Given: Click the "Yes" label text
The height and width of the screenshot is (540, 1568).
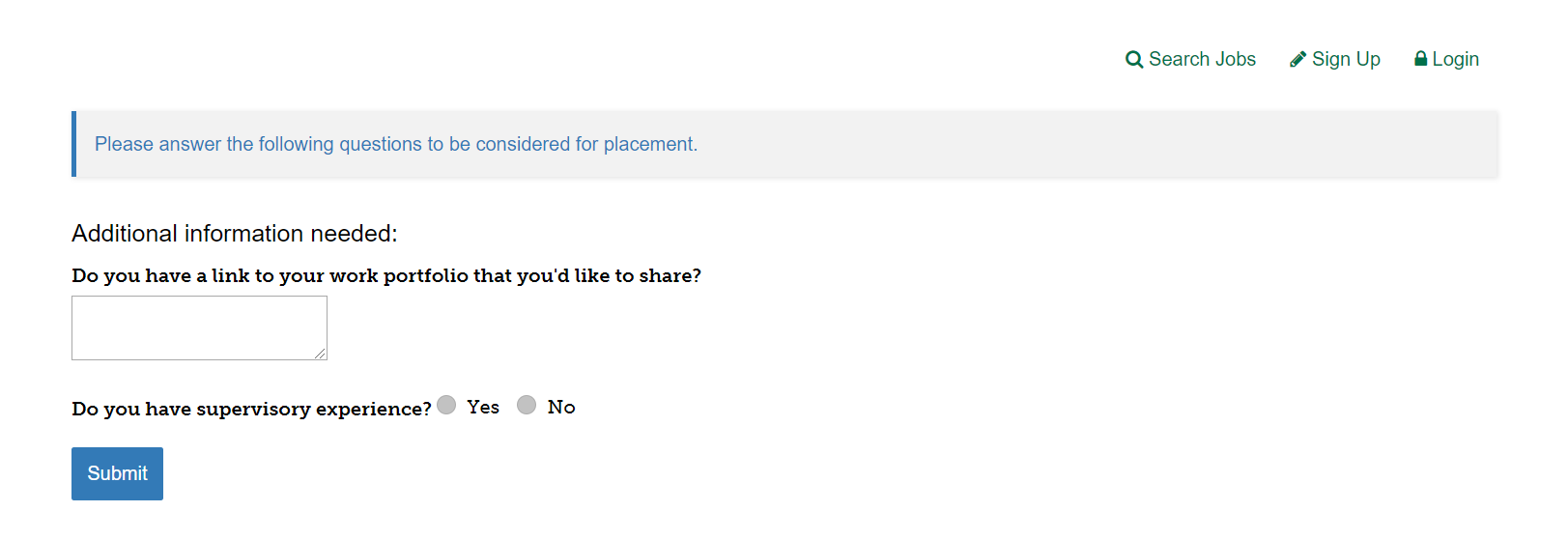Looking at the screenshot, I should [483, 408].
